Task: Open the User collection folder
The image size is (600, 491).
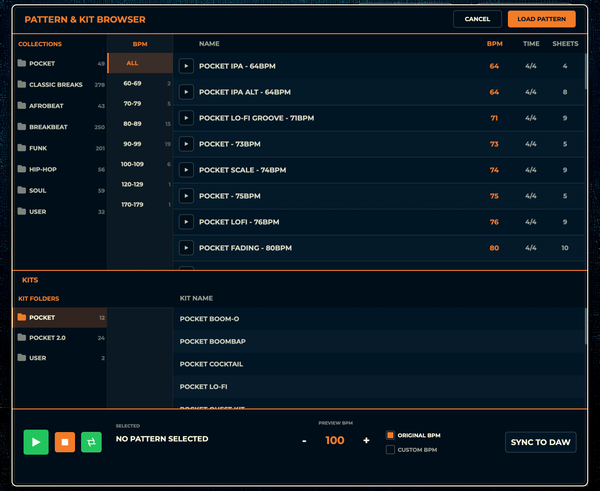Action: 60,212
